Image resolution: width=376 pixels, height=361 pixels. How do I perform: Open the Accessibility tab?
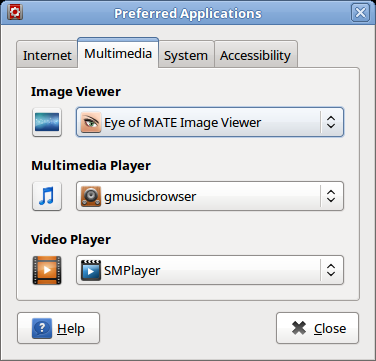tap(256, 54)
